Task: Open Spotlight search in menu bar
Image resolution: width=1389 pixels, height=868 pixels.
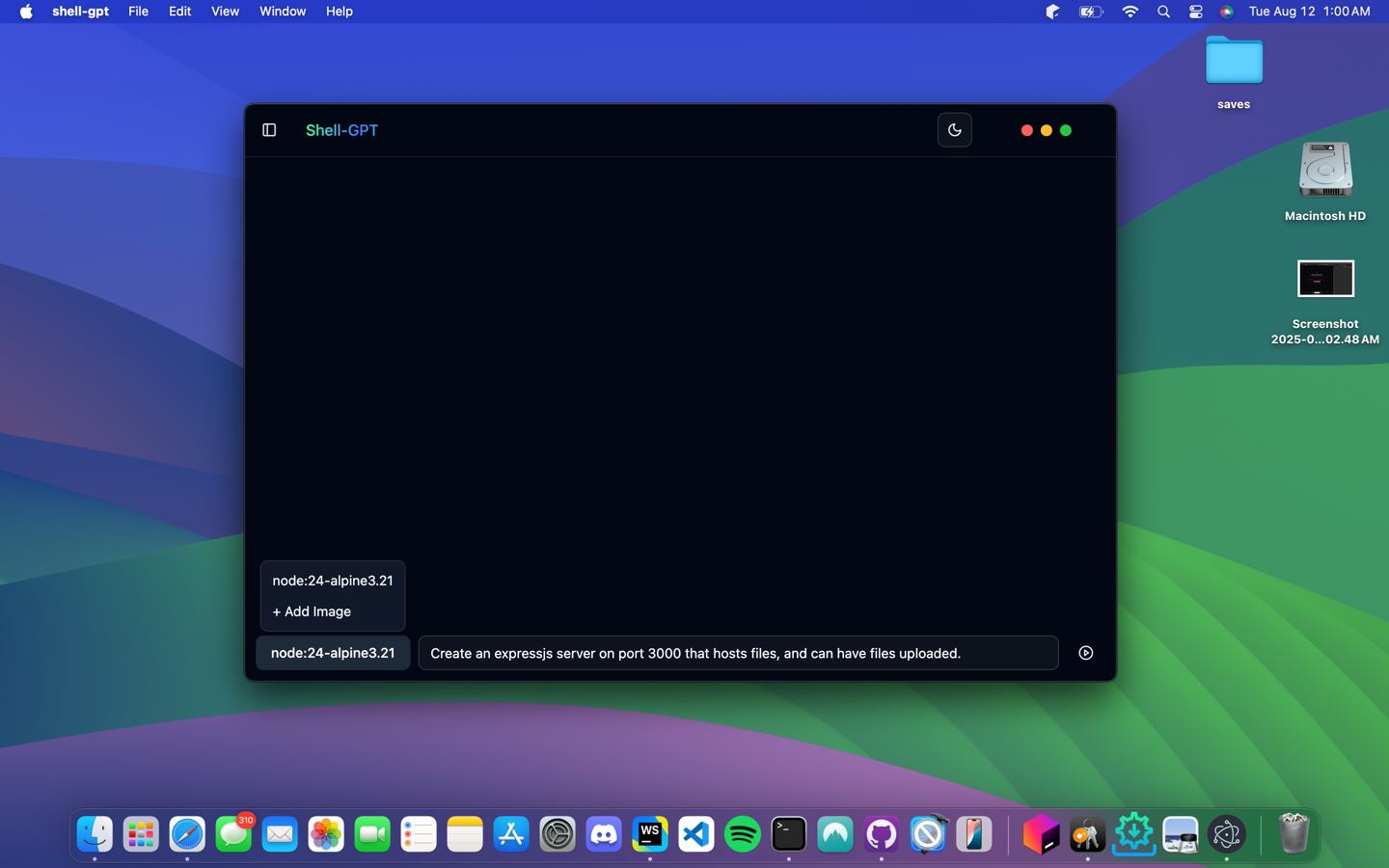Action: [x=1163, y=12]
